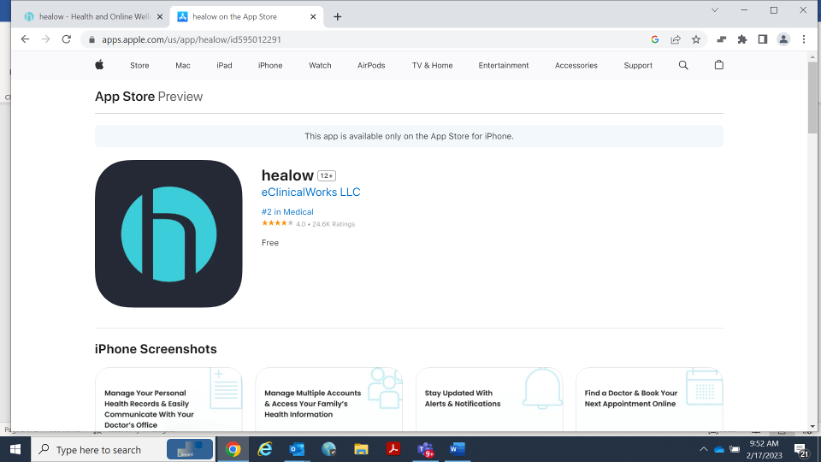The width and height of the screenshot is (822, 462).
Task: Click the 12+ age rating badge
Action: coord(327,176)
